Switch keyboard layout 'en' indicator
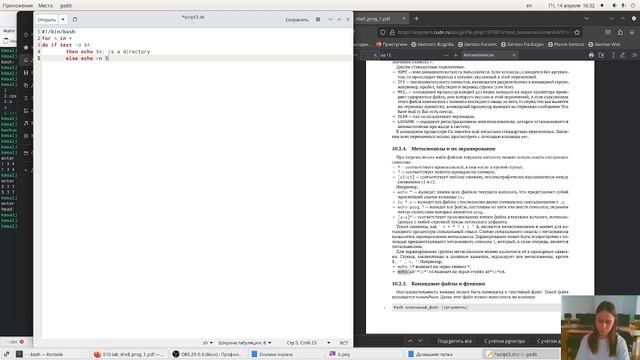Viewport: 640px width, 360px height. [x=529, y=6]
